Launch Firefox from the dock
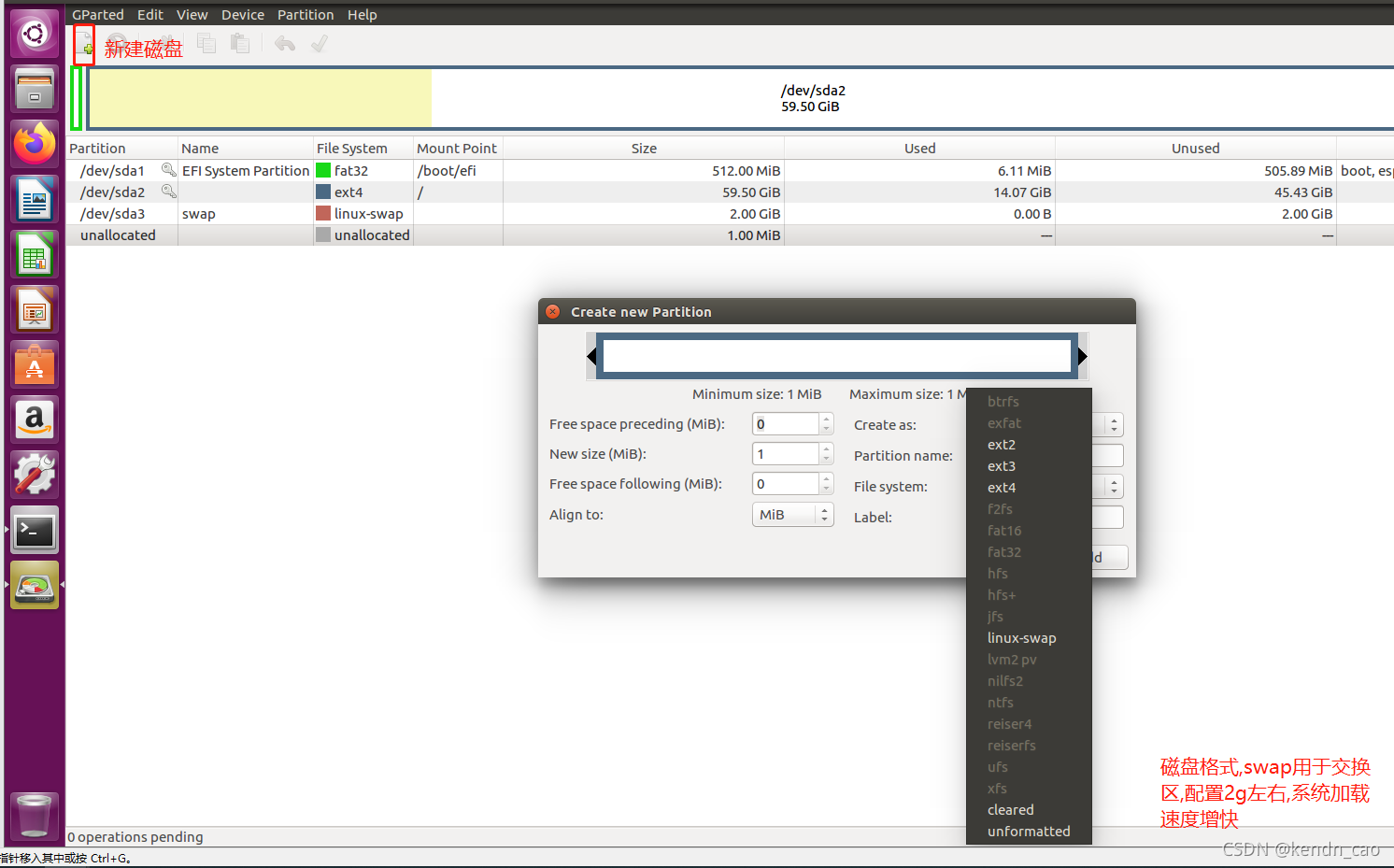The width and height of the screenshot is (1394, 868). pyautogui.click(x=35, y=144)
